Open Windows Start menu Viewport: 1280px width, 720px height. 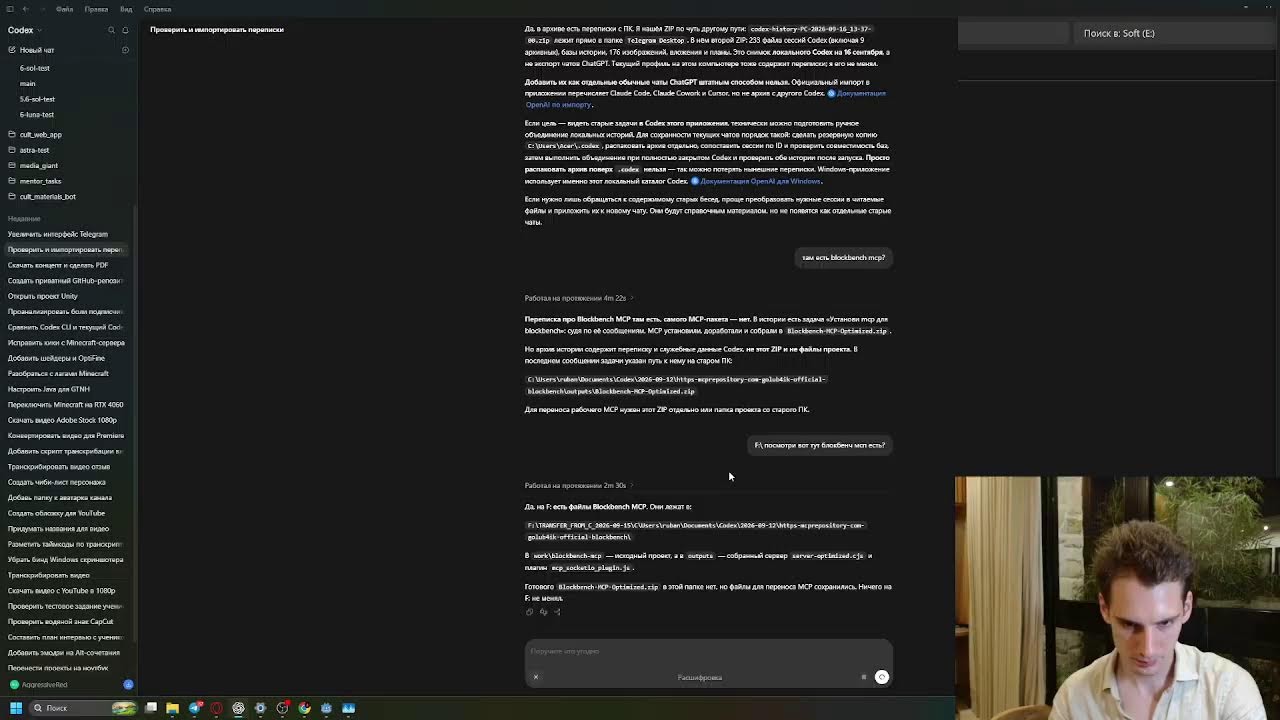(x=16, y=708)
